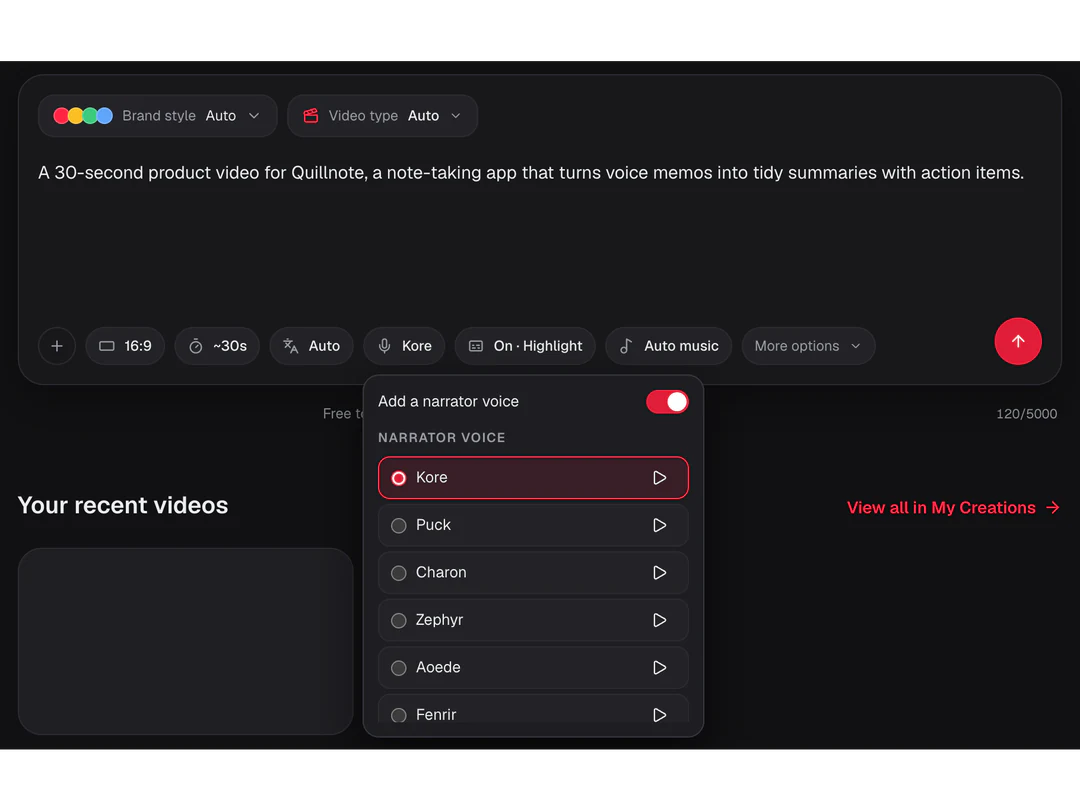Select Puck as narrator voice
The image size is (1080, 810).
(x=533, y=526)
